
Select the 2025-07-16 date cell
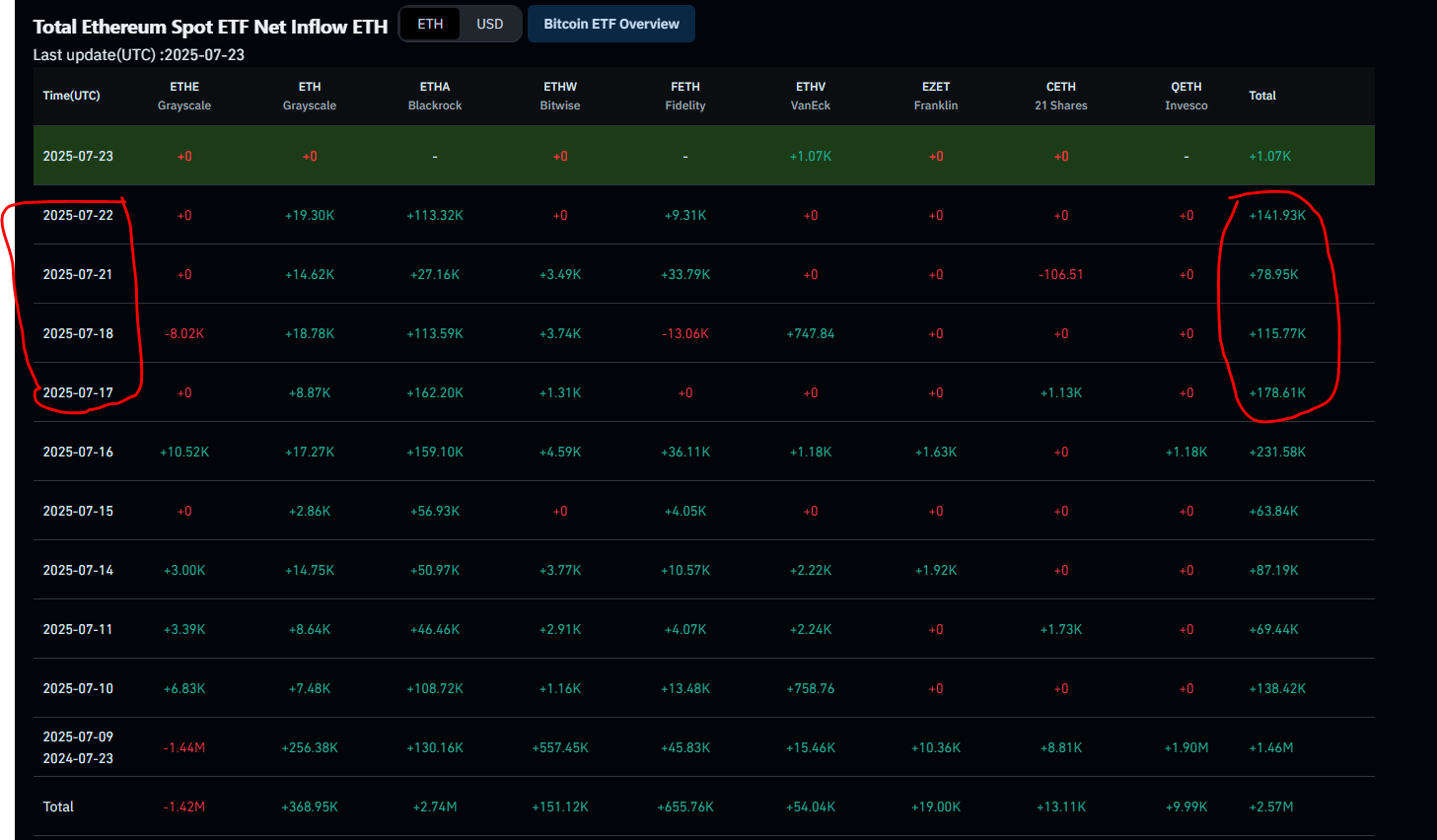[x=78, y=452]
